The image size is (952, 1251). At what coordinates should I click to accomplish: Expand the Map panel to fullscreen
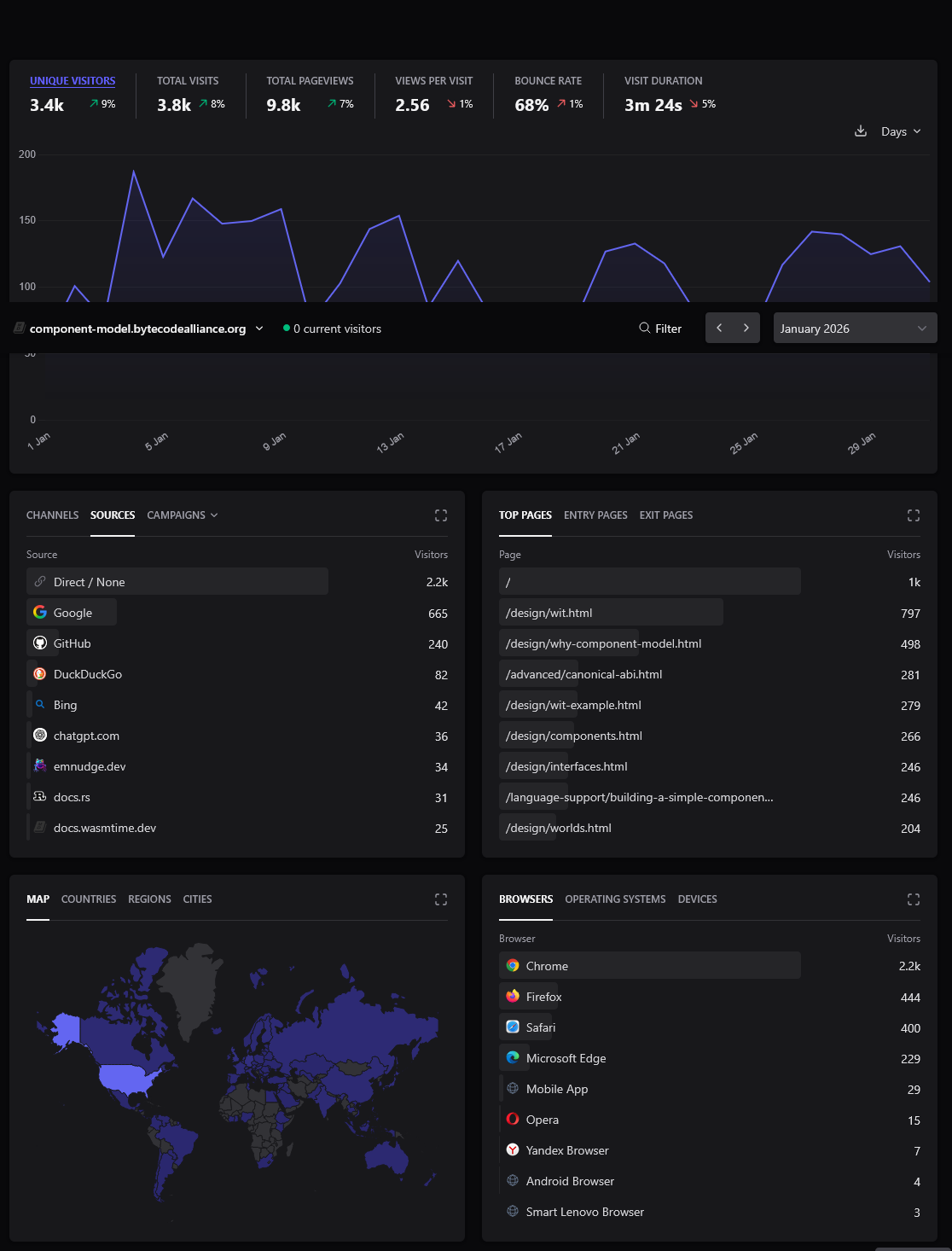coord(441,899)
